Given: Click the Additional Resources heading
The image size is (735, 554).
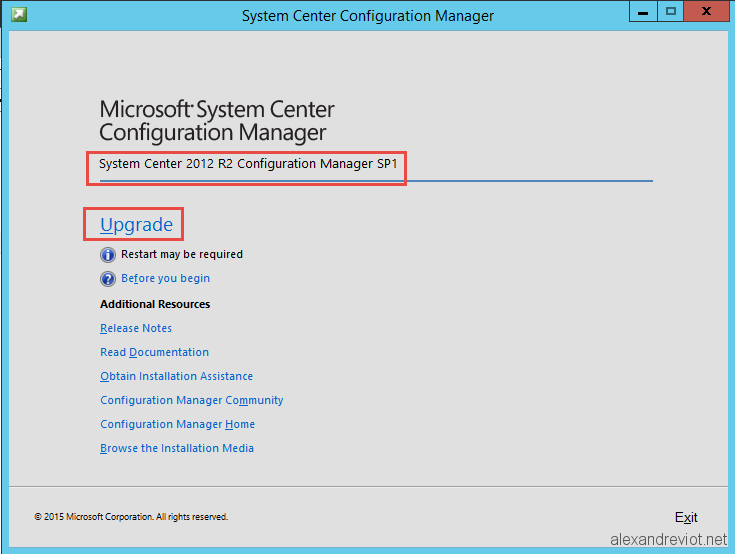Looking at the screenshot, I should click(x=155, y=304).
